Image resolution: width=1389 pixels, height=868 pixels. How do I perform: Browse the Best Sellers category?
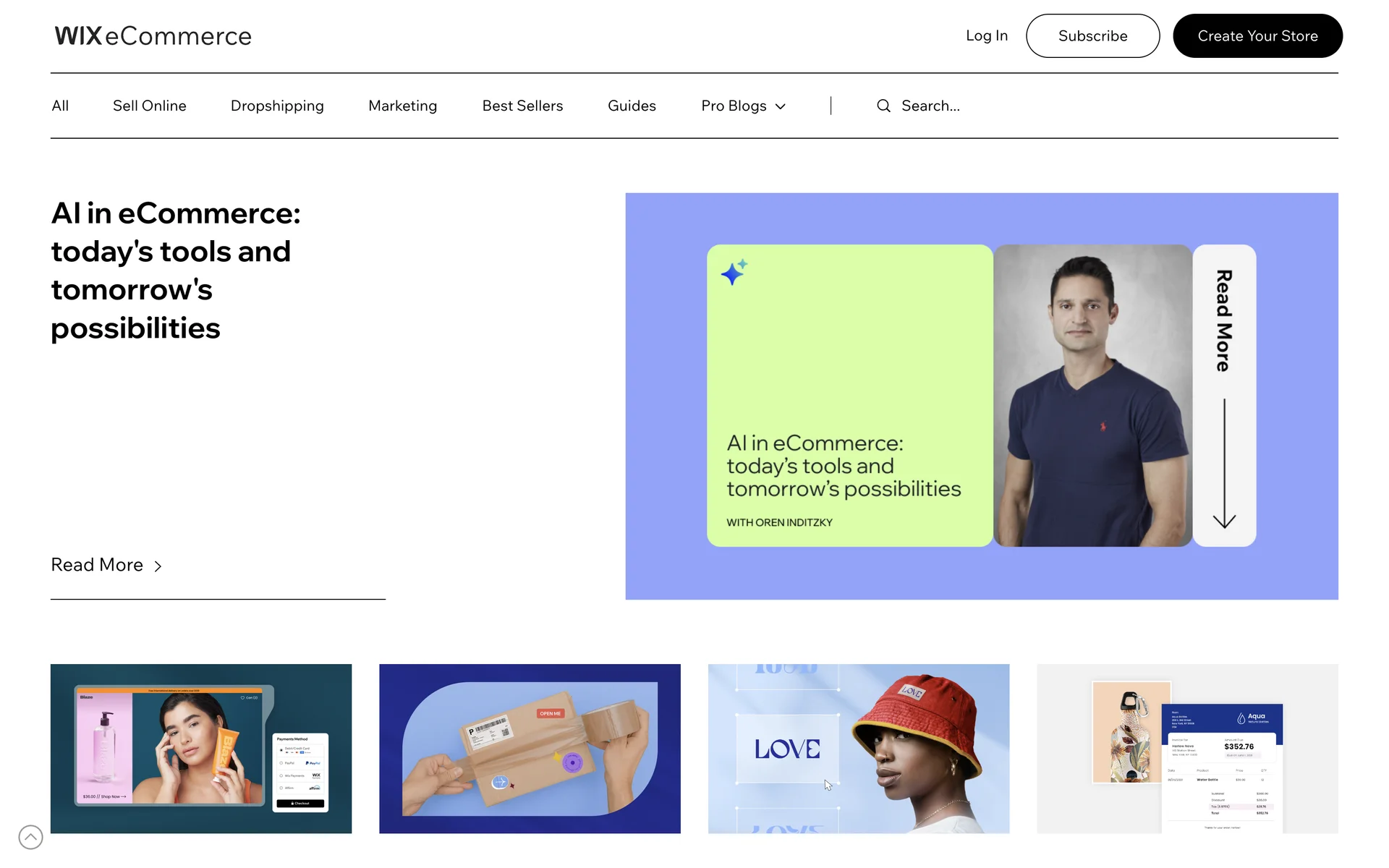pos(522,106)
